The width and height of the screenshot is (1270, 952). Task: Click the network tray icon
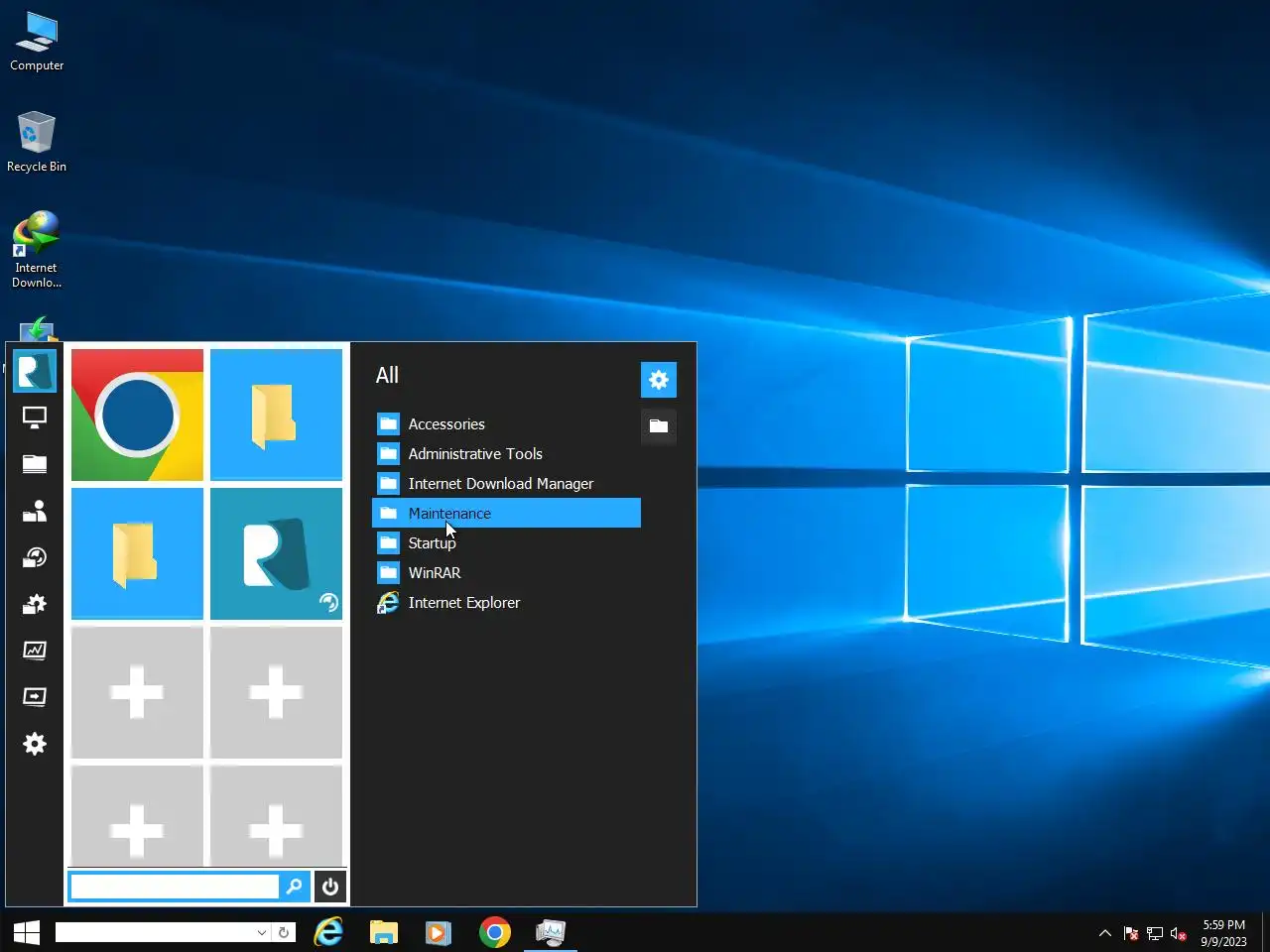(x=1155, y=933)
